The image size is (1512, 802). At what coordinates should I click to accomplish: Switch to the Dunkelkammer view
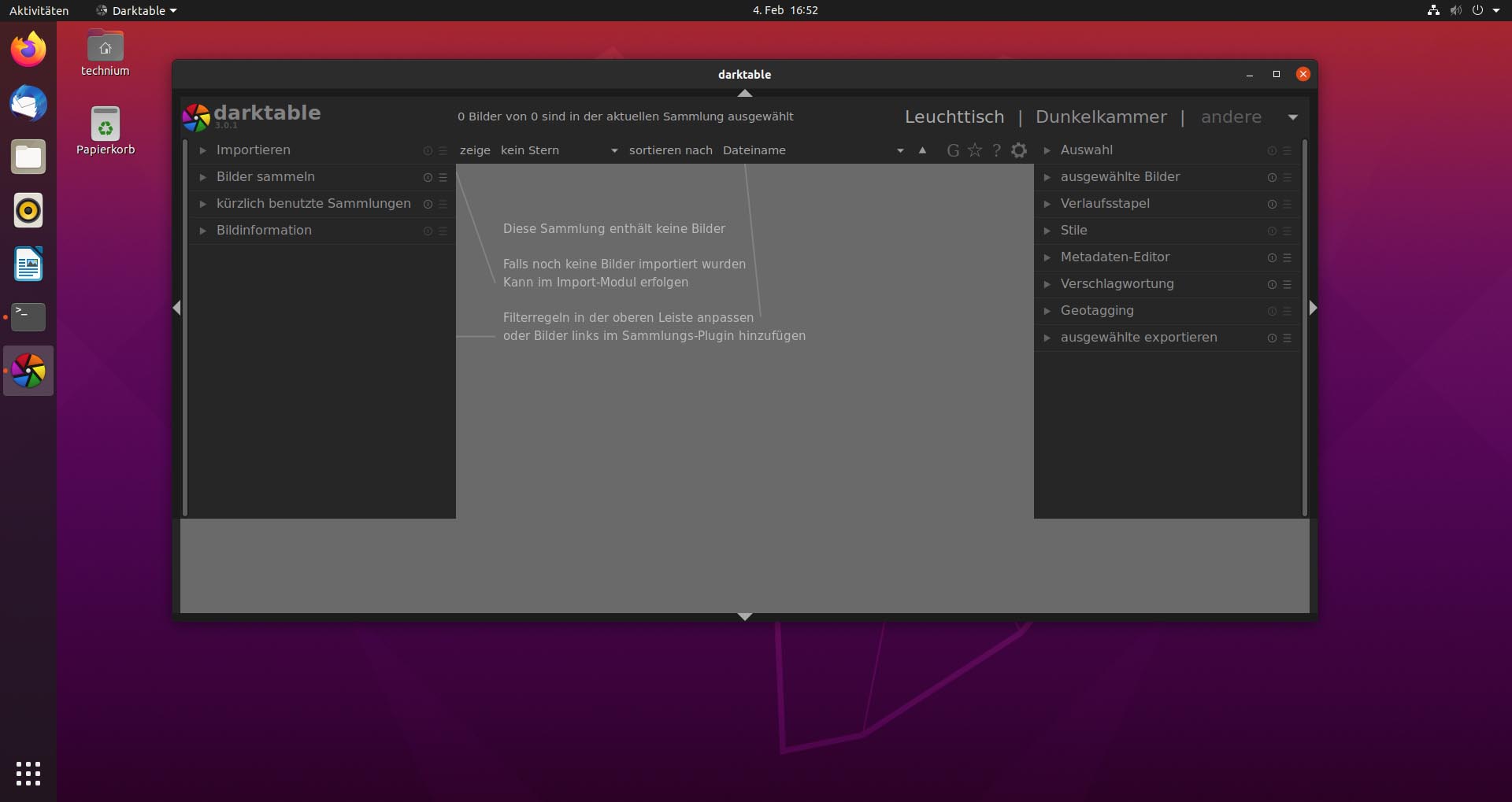[1101, 116]
